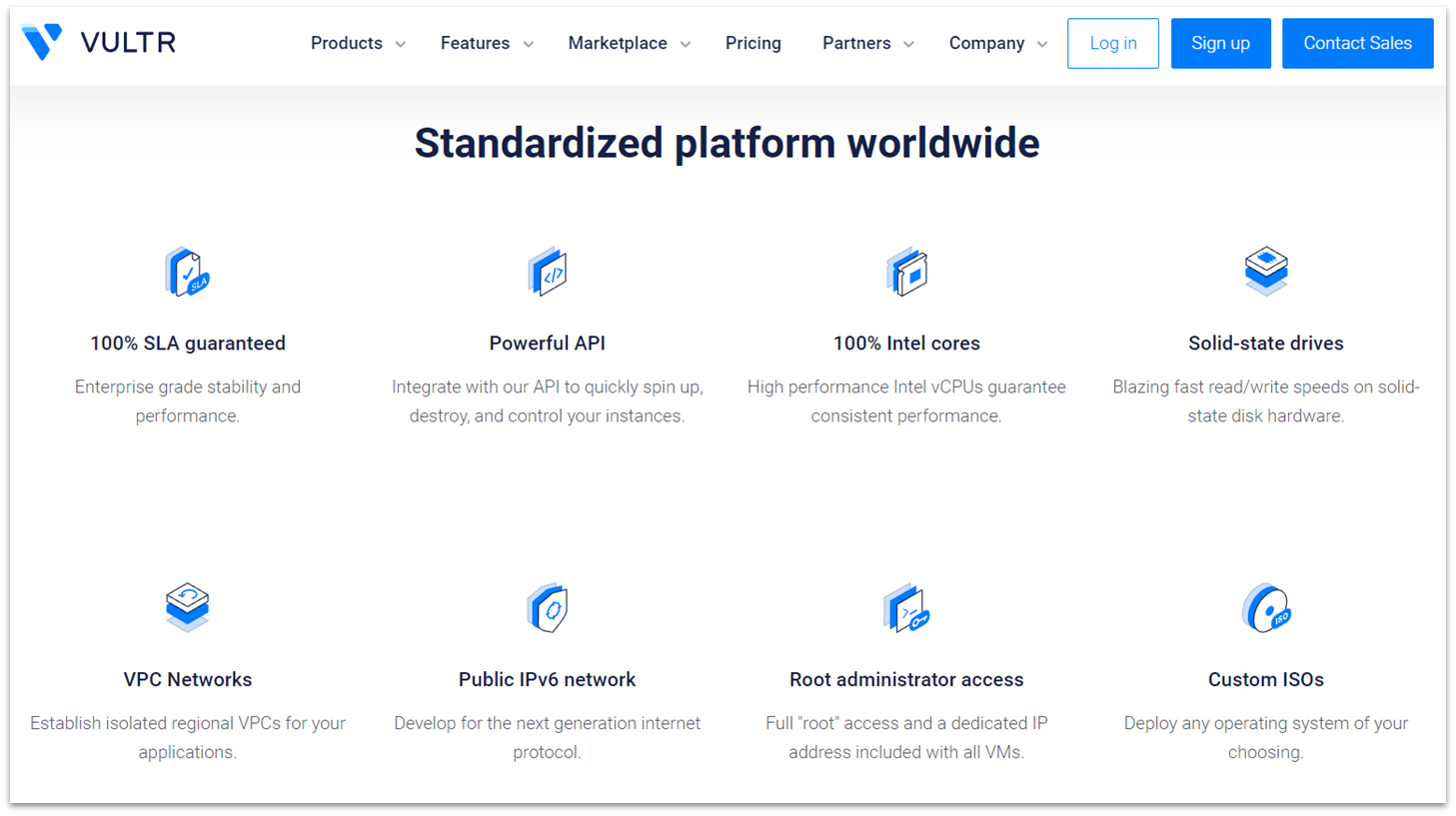Expand the Features dropdown chevron
Image resolution: width=1456 pixels, height=816 pixels.
[x=529, y=44]
